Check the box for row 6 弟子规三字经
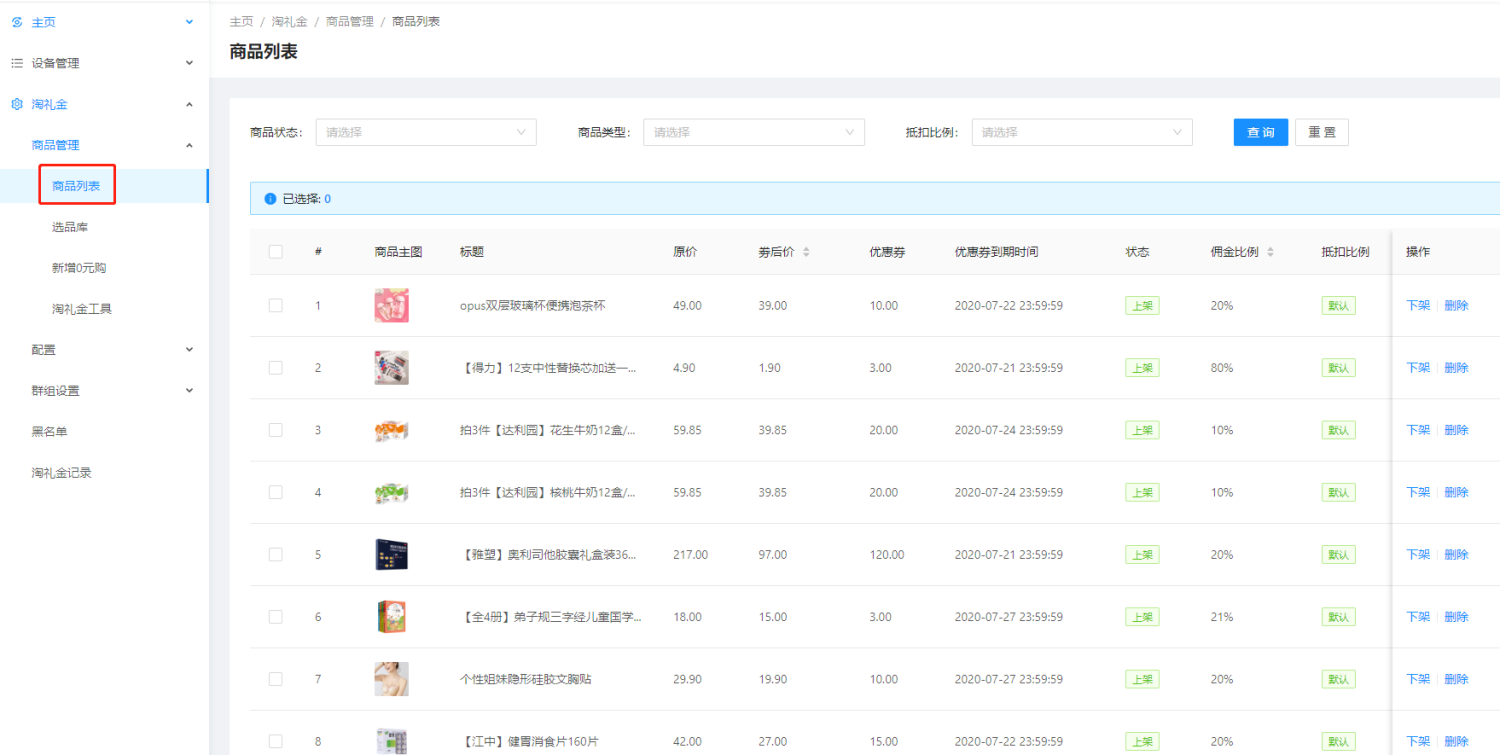Screen dimensions: 1500x755 coord(276,617)
